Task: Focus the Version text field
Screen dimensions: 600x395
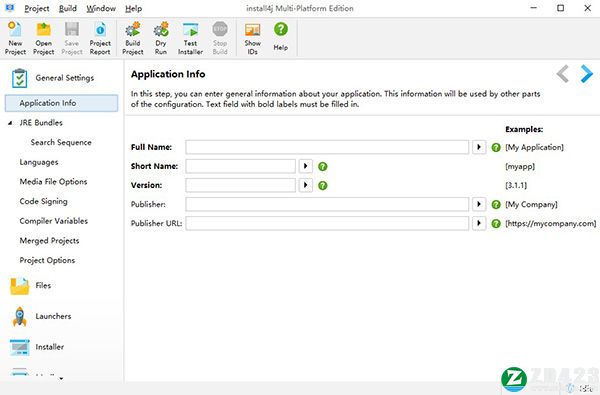Action: point(240,185)
